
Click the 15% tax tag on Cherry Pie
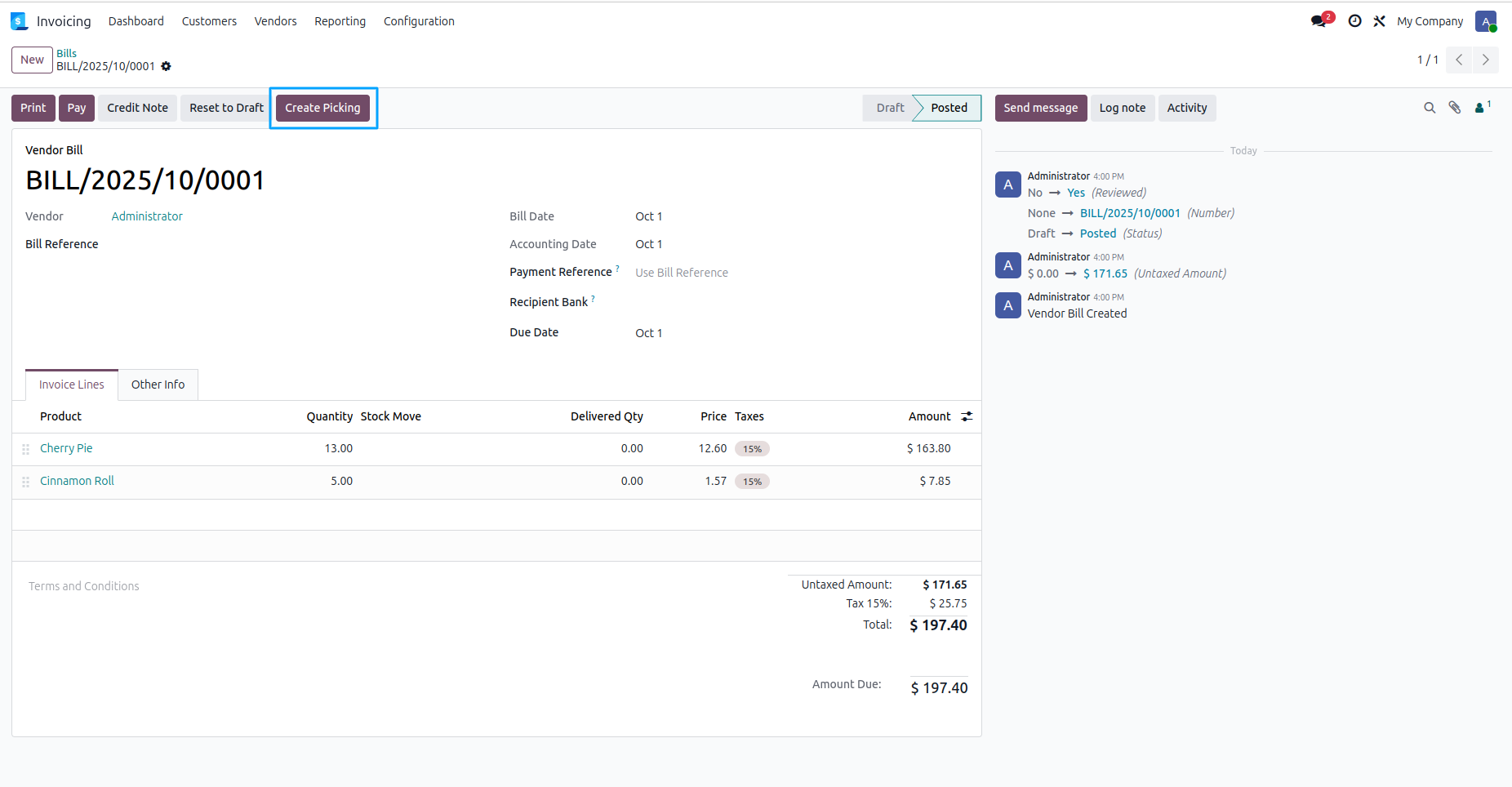752,449
